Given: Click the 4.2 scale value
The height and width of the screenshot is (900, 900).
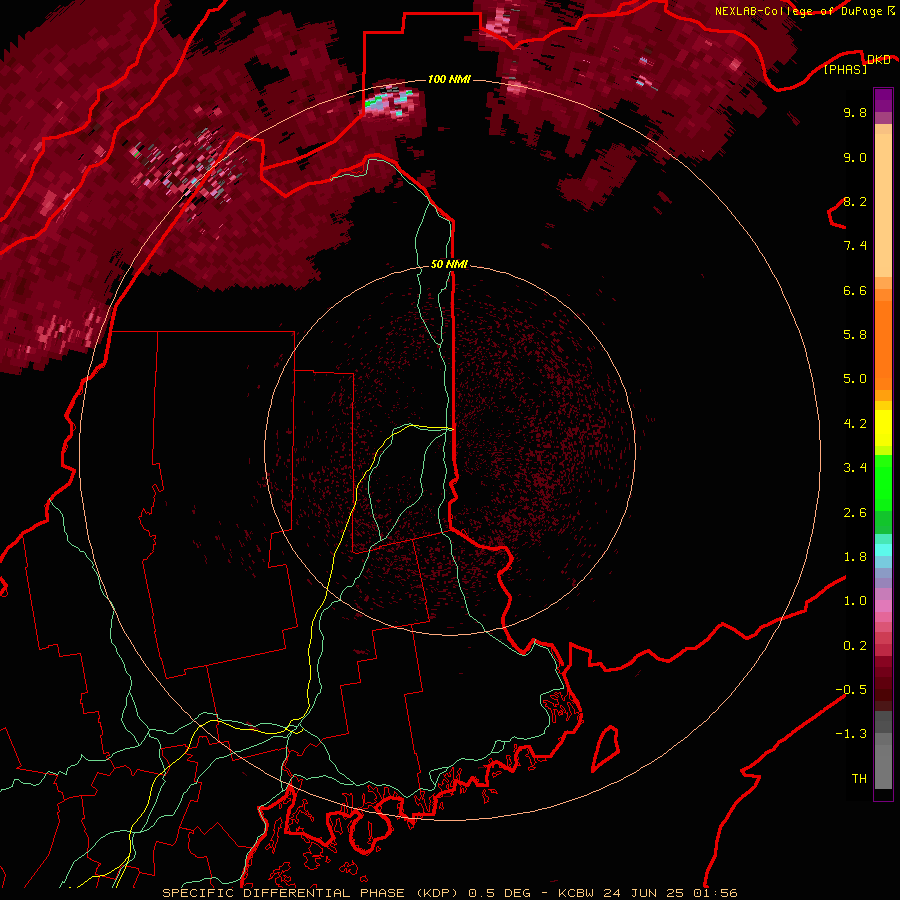Looking at the screenshot, I should [855, 424].
